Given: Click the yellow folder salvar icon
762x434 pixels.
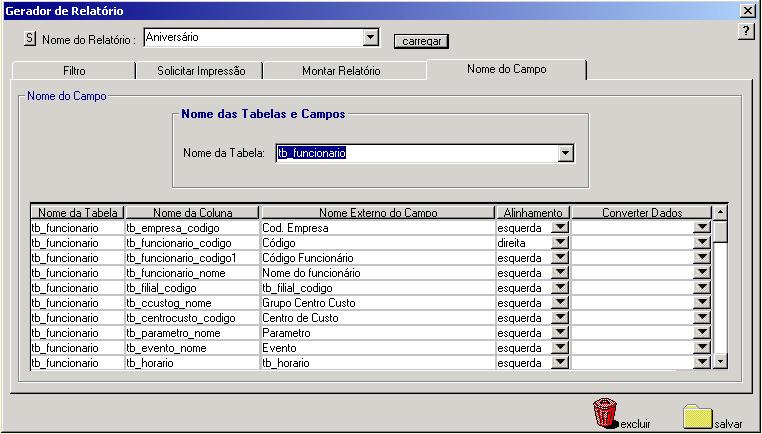Looking at the screenshot, I should point(698,417).
